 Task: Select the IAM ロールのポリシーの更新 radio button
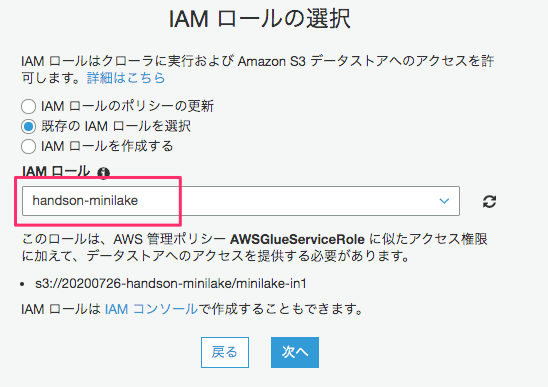28,106
